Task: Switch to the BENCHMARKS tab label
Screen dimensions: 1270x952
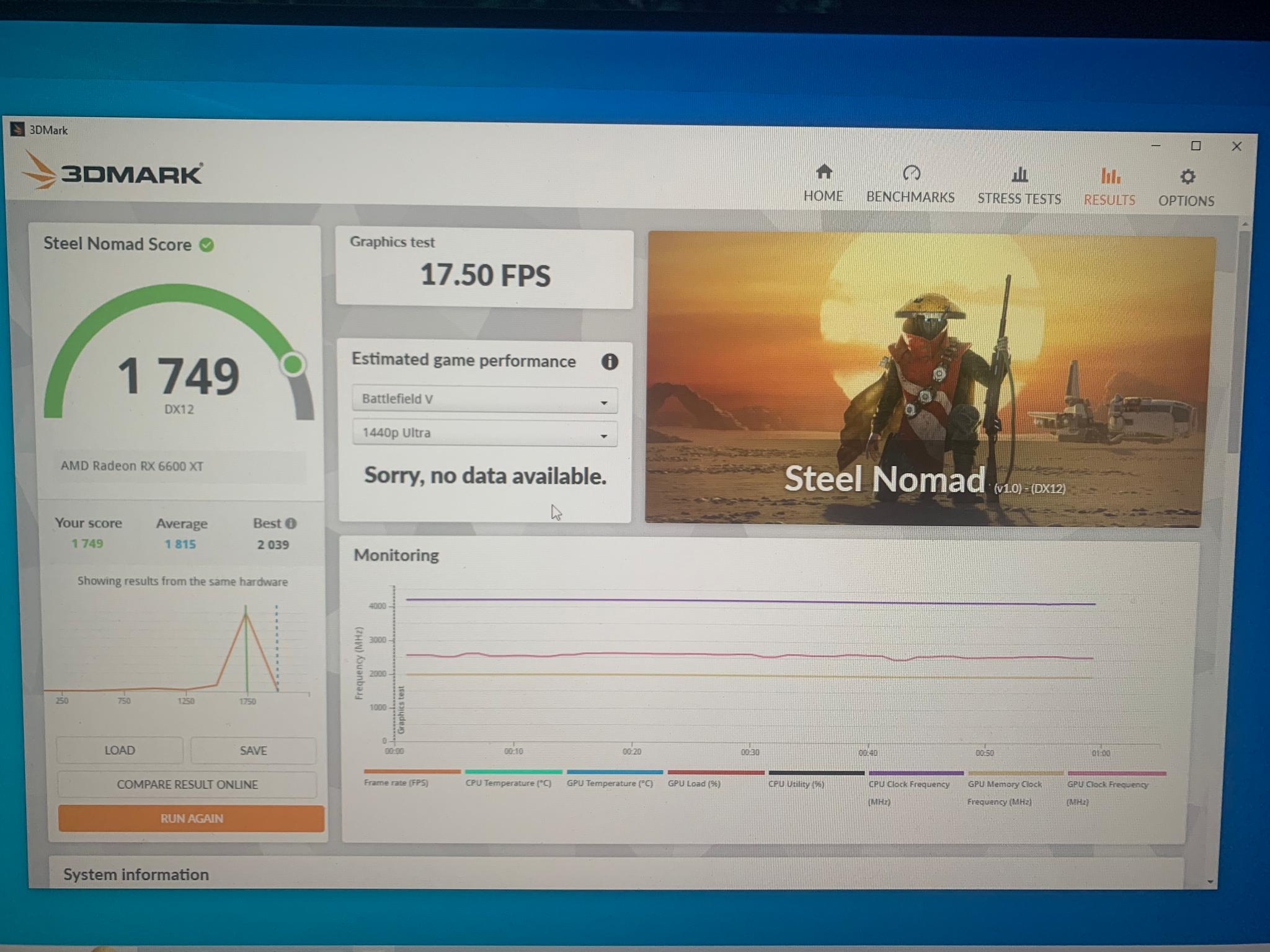Action: coord(910,197)
